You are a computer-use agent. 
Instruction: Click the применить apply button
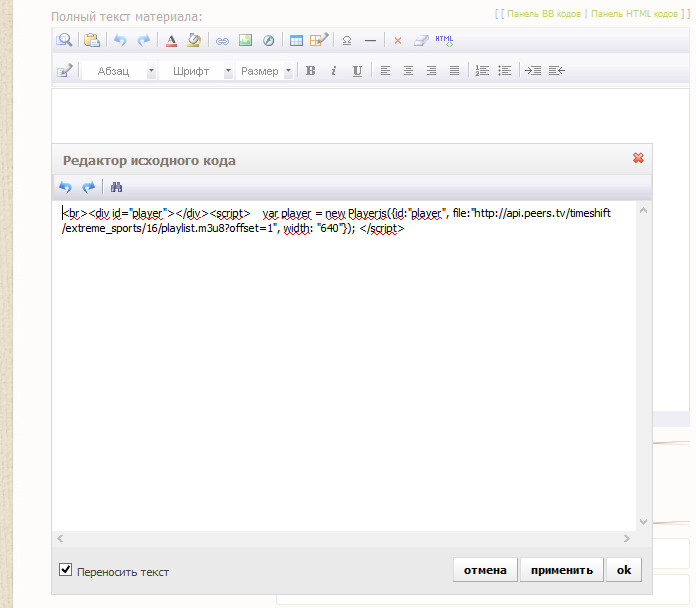562,570
